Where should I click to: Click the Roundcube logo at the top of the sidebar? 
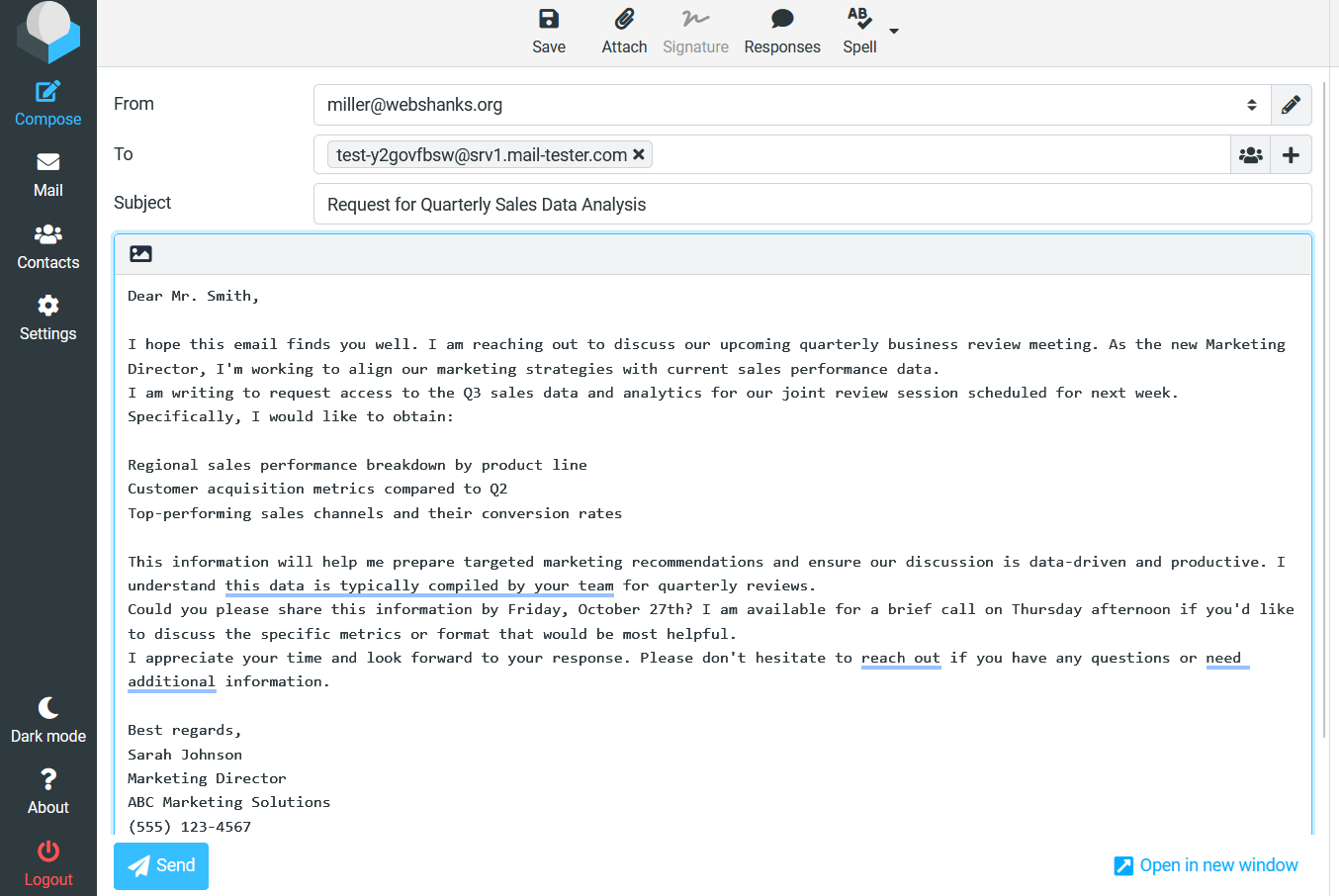point(48,32)
